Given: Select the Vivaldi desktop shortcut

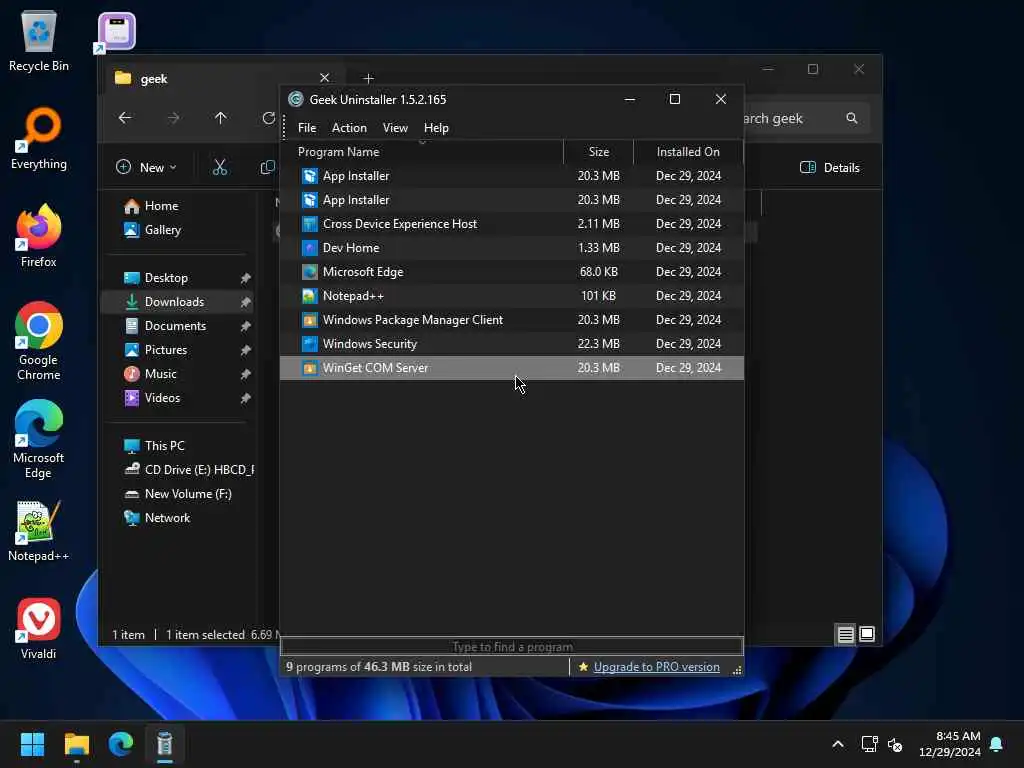Looking at the screenshot, I should click(39, 629).
